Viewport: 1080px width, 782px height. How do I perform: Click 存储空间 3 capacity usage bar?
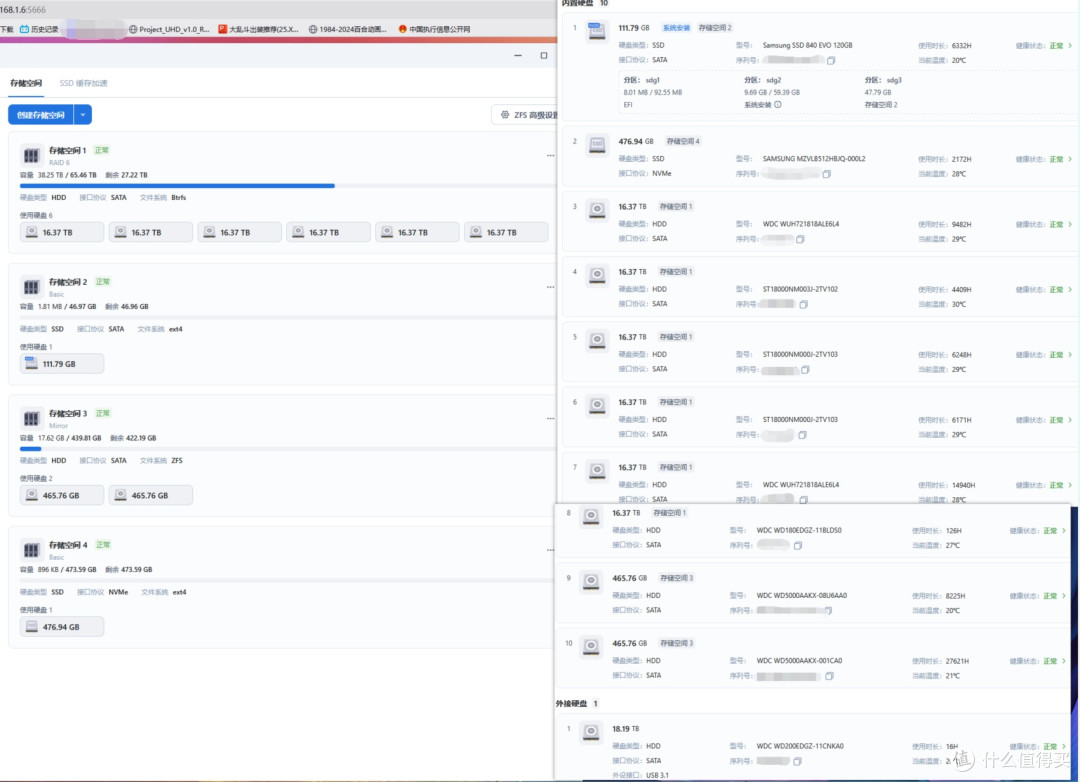tap(286, 449)
